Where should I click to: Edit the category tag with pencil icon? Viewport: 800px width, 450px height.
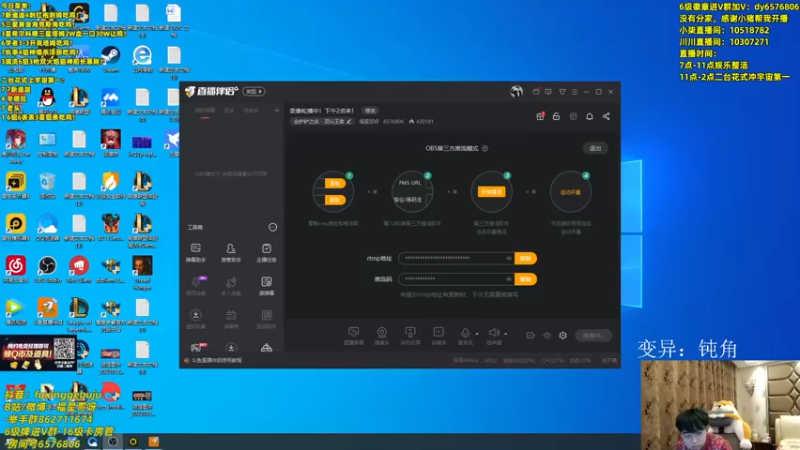point(322,121)
